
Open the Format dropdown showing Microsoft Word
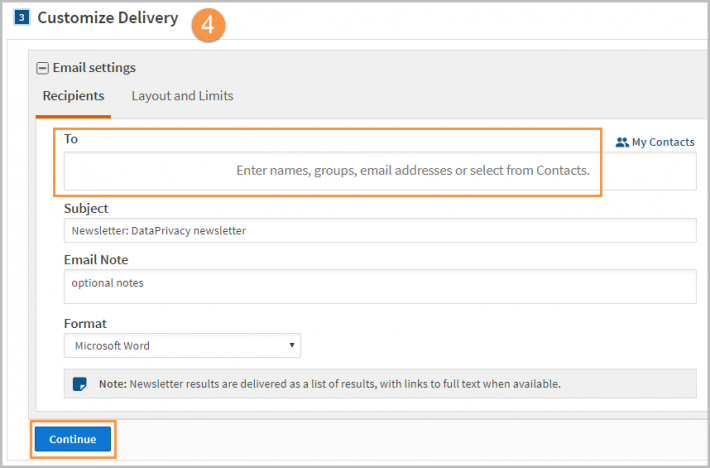(182, 346)
